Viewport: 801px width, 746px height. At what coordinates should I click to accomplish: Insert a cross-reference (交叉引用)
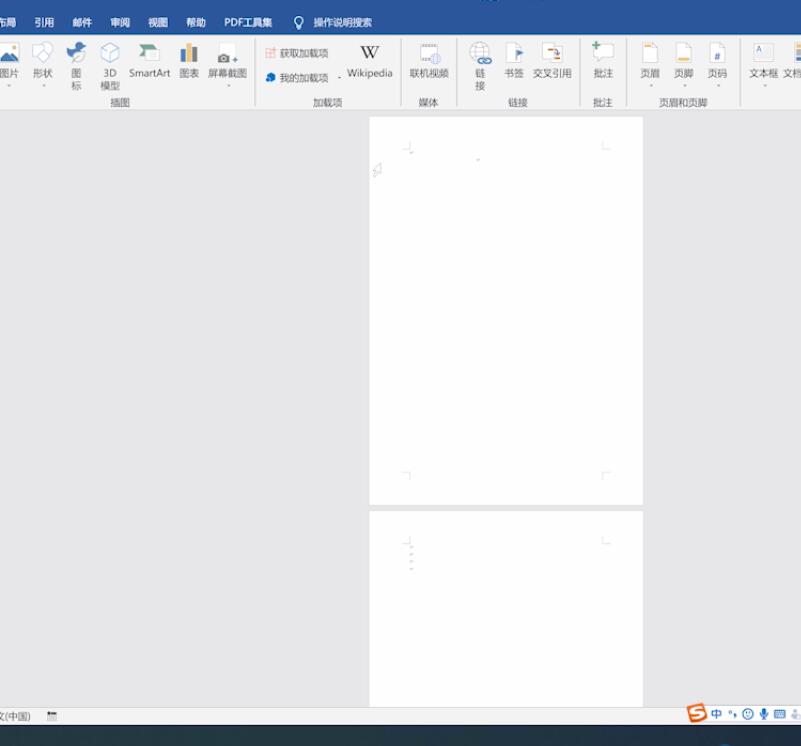(x=552, y=61)
